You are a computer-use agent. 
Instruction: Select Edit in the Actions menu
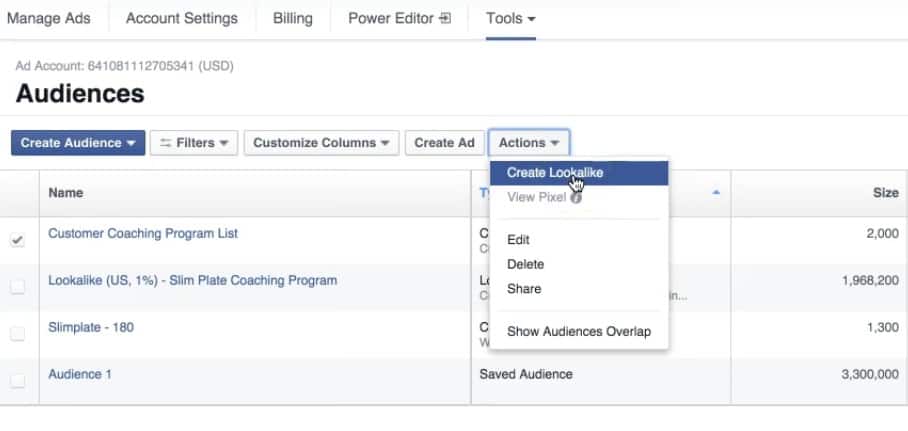518,240
